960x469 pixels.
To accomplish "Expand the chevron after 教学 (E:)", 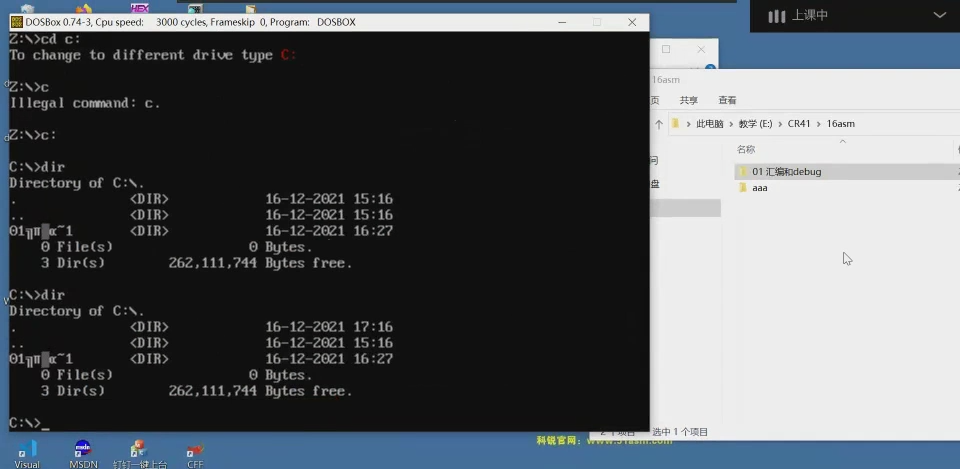I will 780,124.
